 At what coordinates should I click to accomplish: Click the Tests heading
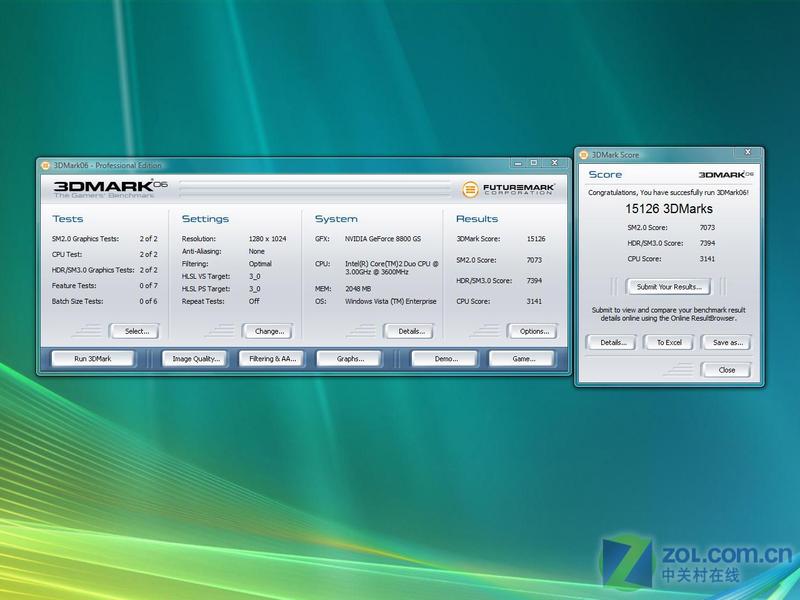(67, 219)
